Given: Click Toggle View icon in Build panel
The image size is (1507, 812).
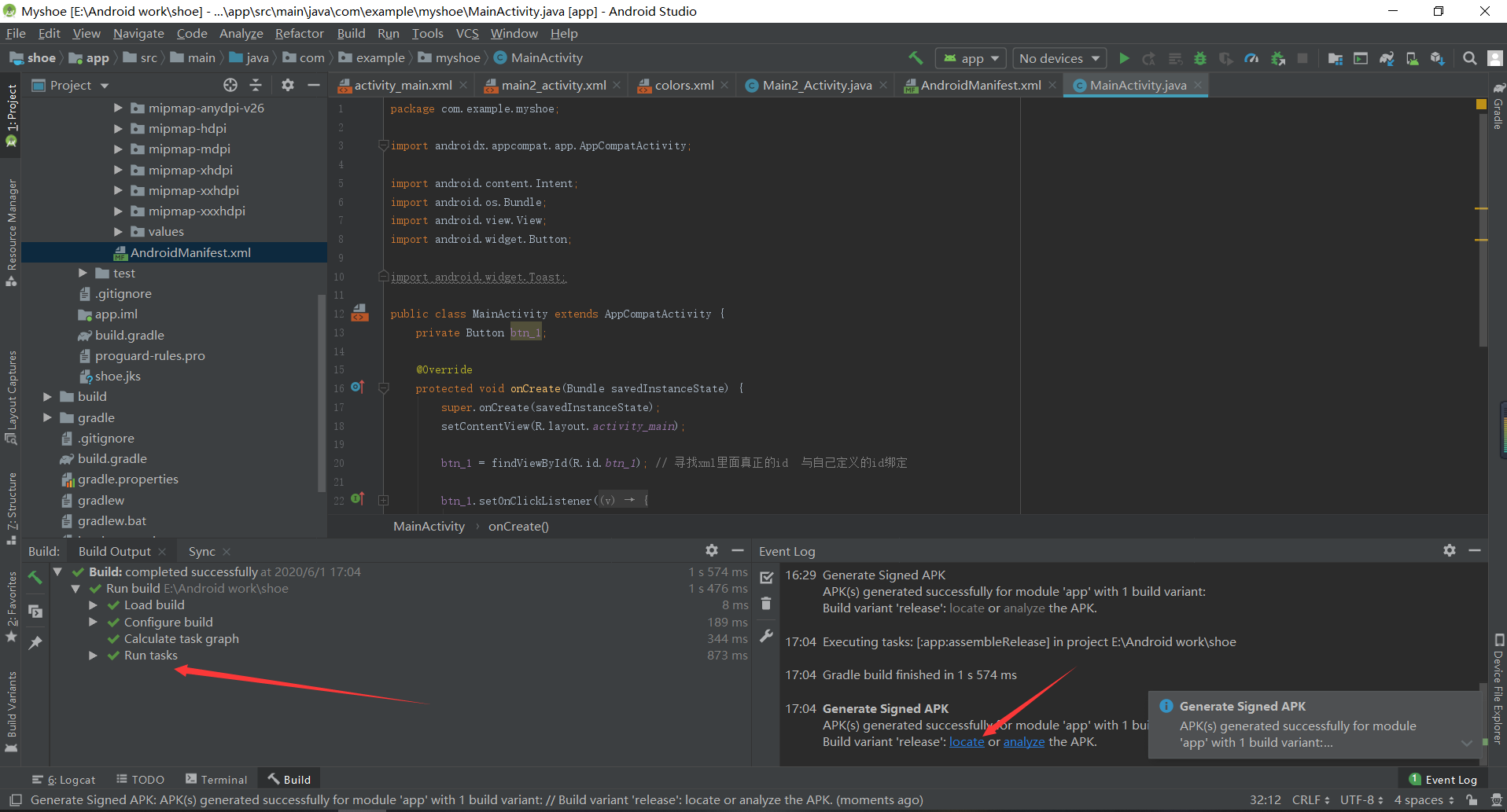Looking at the screenshot, I should point(35,611).
